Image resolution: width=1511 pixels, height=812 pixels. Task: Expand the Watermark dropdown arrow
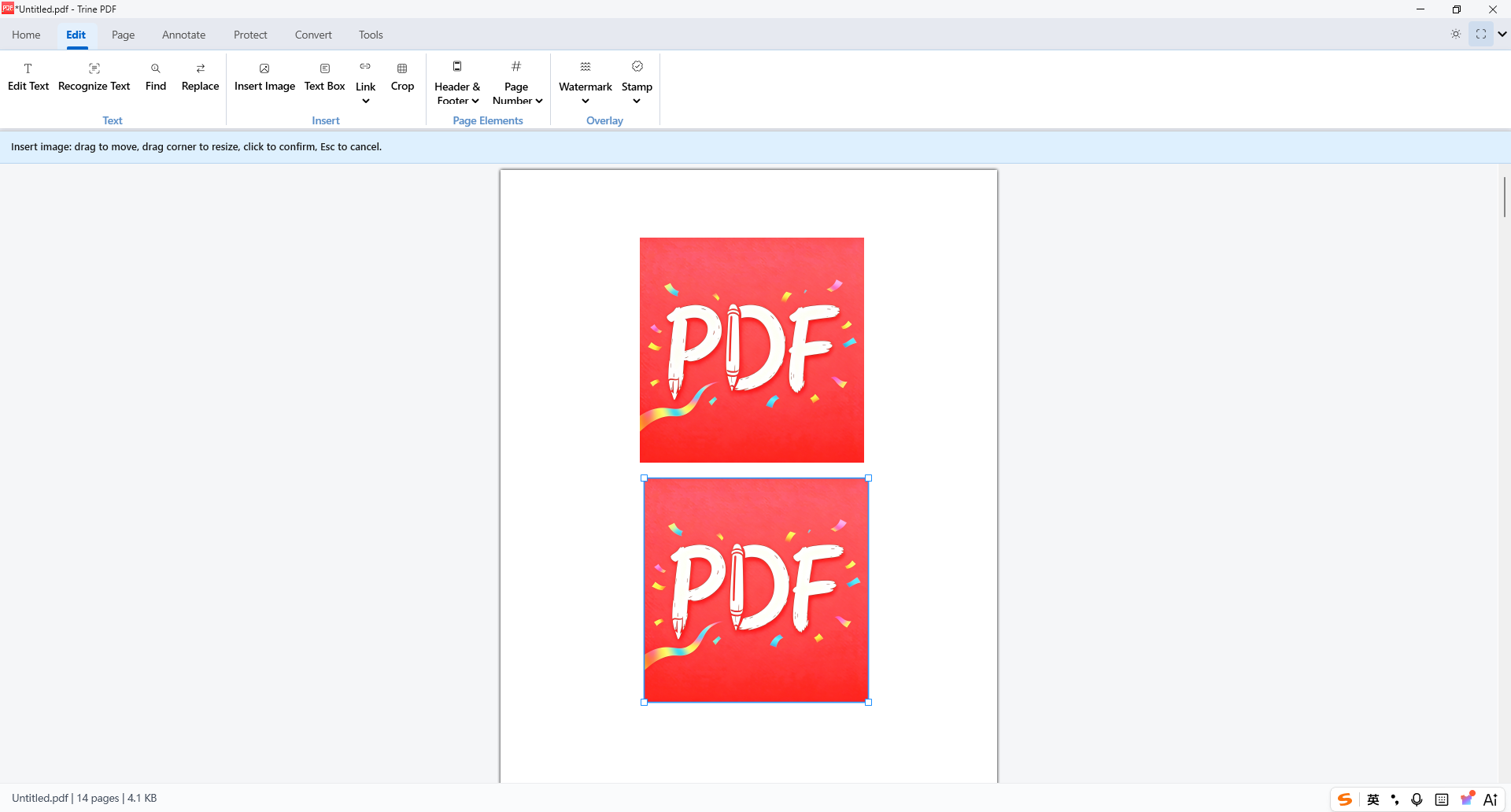point(586,101)
